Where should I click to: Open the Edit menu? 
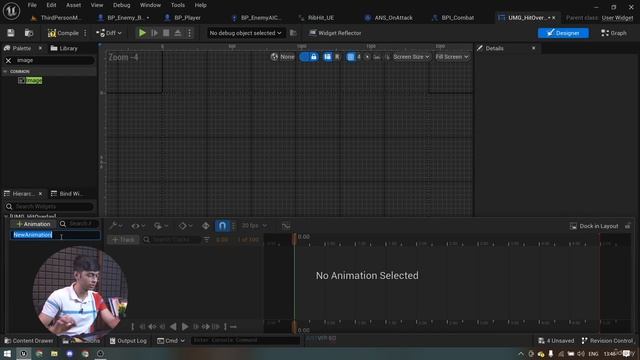click(51, 5)
